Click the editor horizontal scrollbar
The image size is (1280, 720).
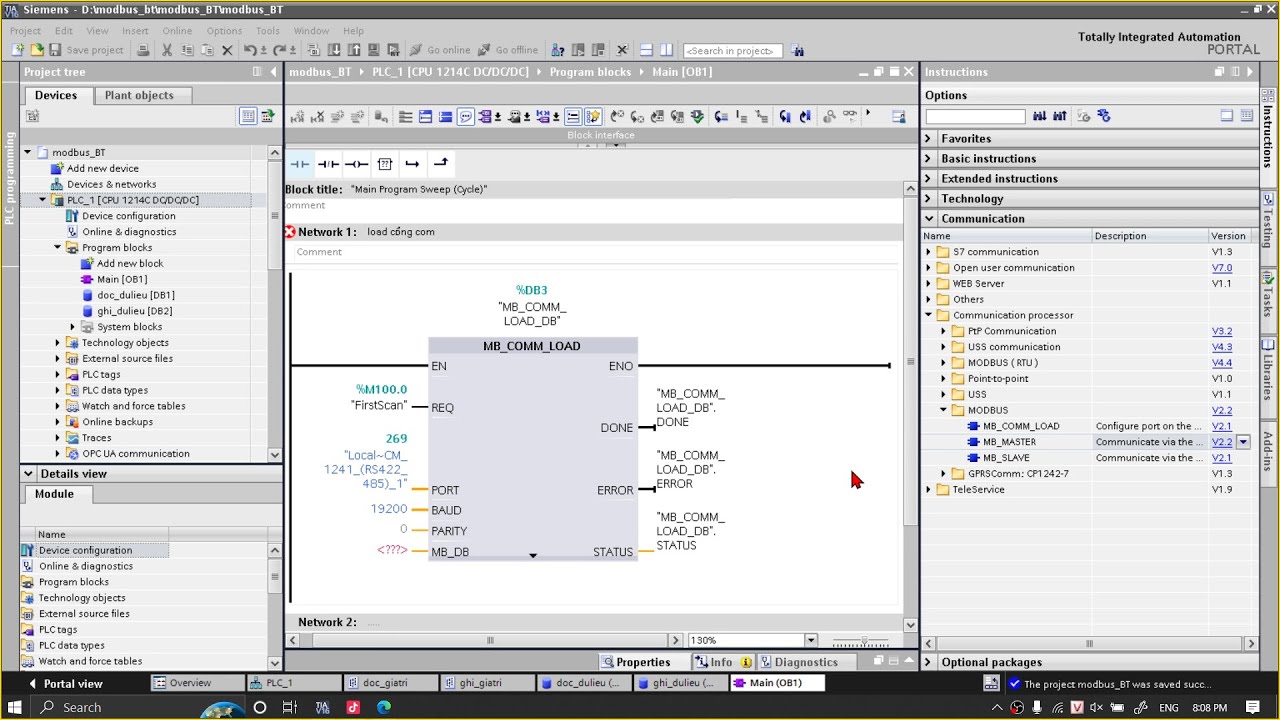pos(490,640)
